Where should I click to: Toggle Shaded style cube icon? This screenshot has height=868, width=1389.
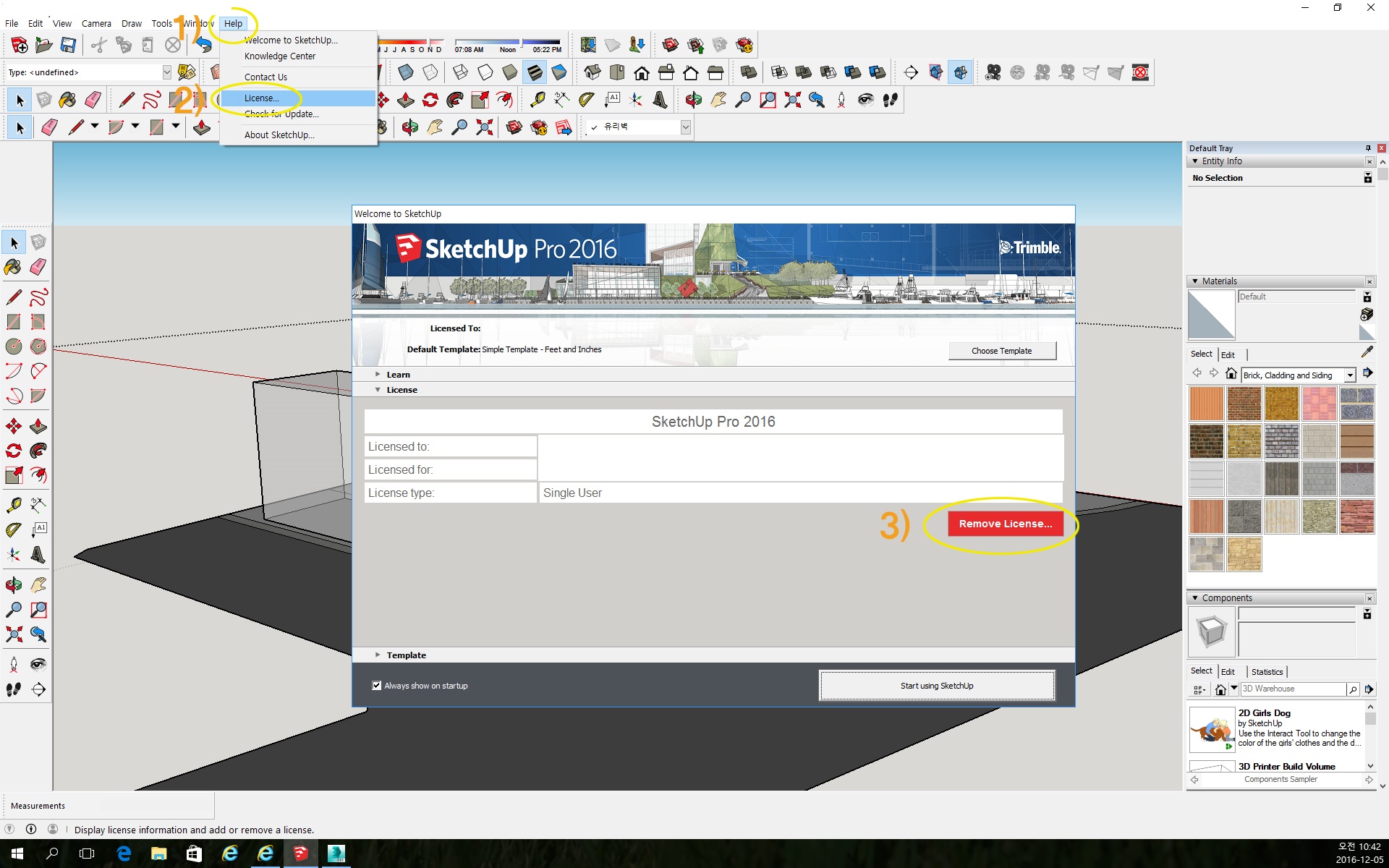click(510, 72)
